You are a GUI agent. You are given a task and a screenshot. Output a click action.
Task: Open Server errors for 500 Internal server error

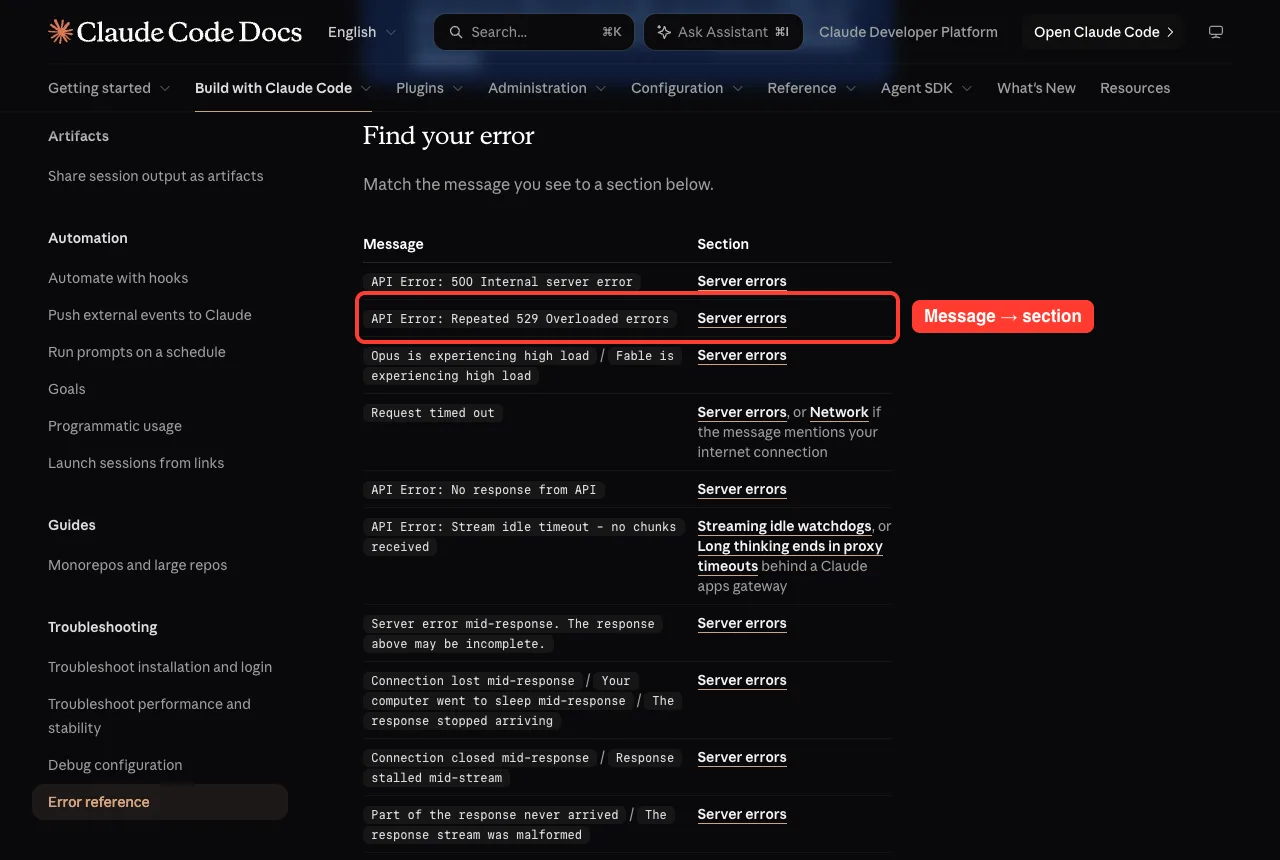click(x=742, y=281)
